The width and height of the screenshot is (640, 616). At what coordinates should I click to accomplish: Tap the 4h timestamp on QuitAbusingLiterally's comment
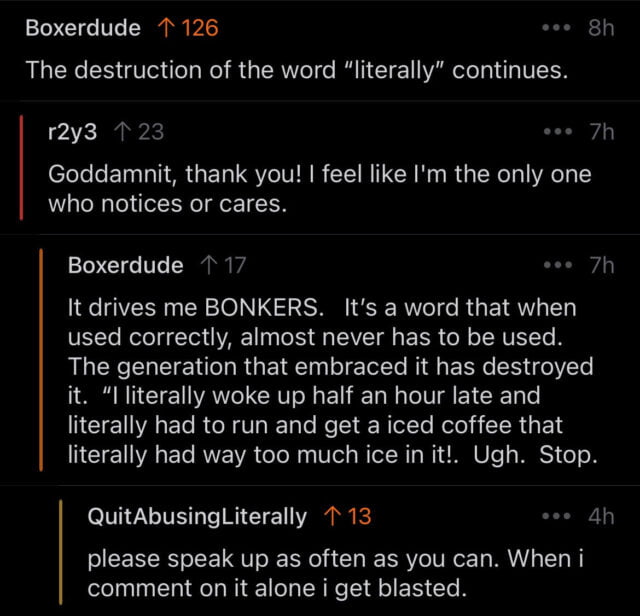[601, 516]
